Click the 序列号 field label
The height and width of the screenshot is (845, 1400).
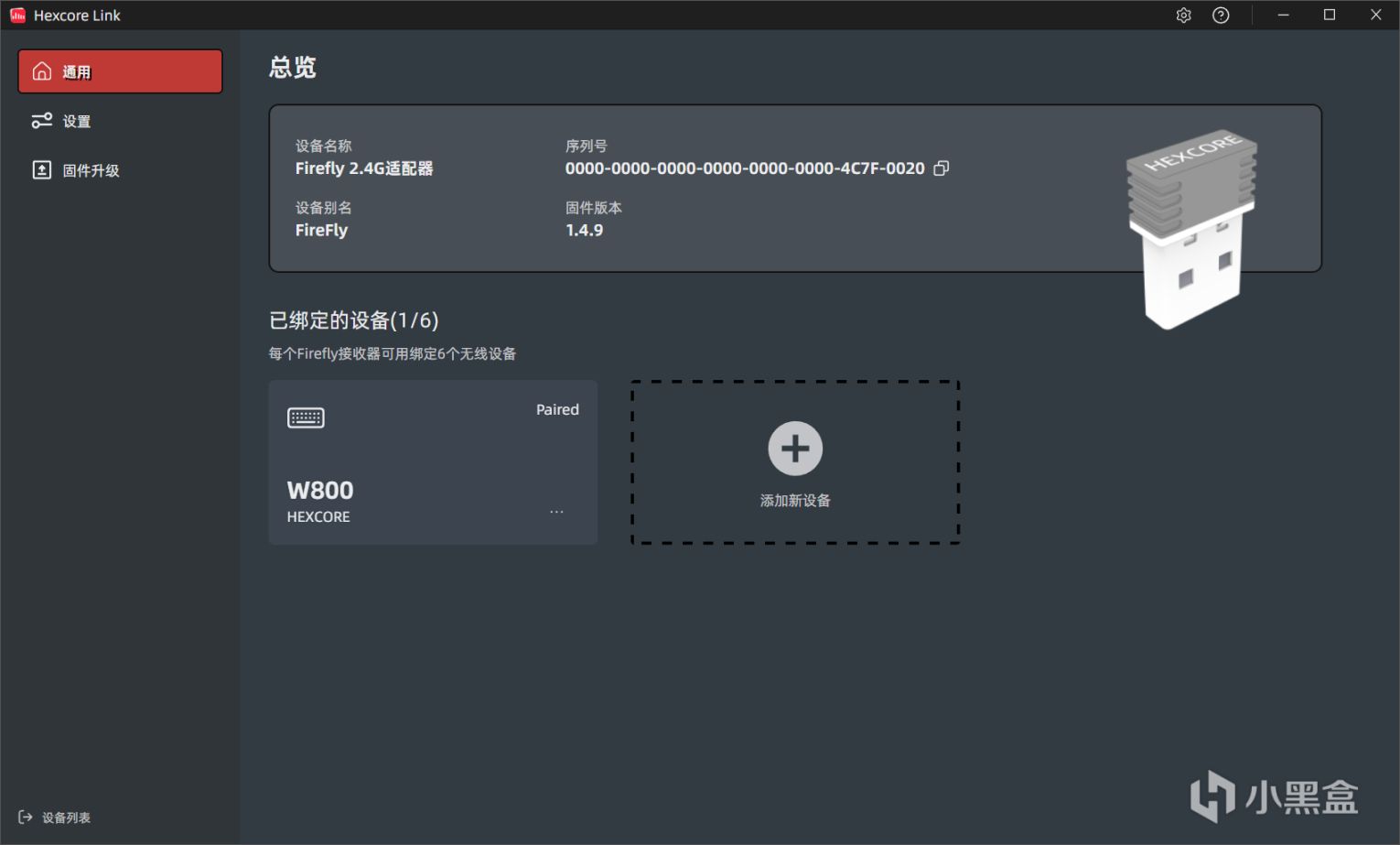(x=587, y=146)
